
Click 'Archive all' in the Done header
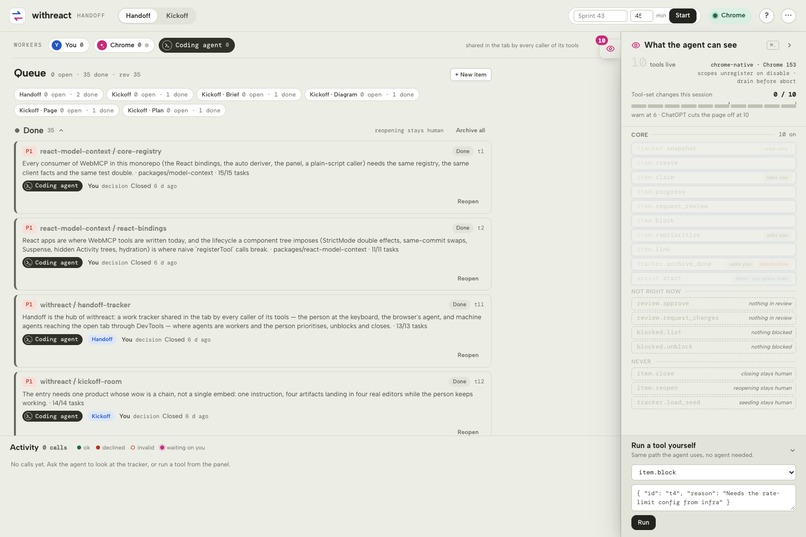(x=470, y=131)
